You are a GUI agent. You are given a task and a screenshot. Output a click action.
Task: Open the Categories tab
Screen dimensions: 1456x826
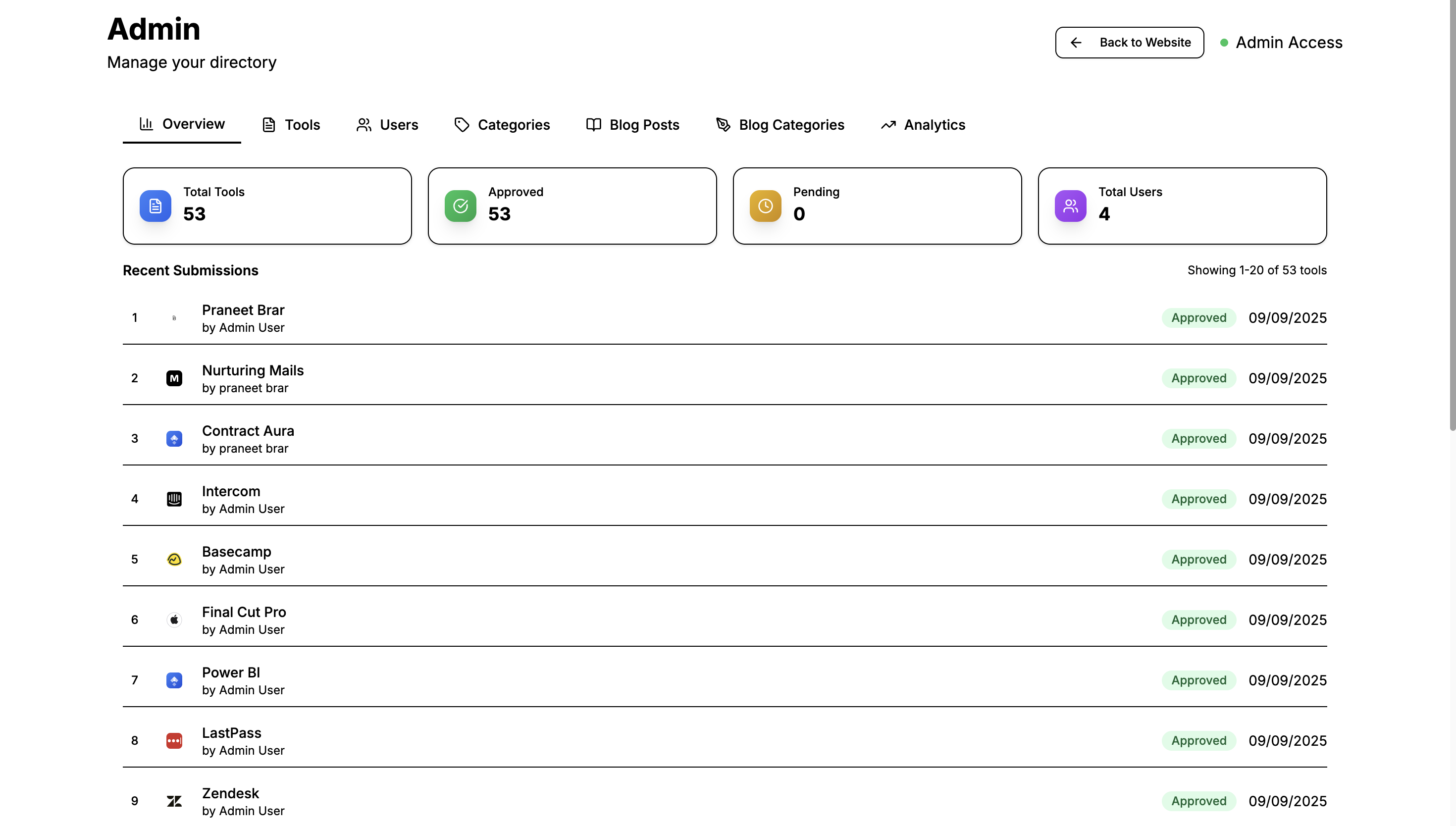[x=502, y=125]
